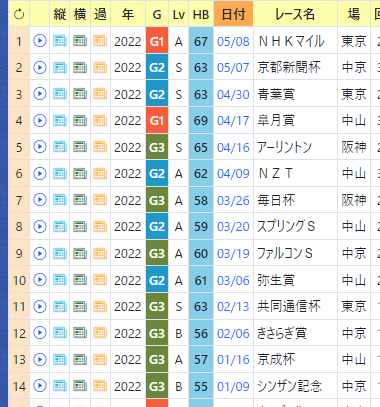Play the 京都新聞杯 race video
Image resolution: width=380 pixels, height=407 pixels.
coord(40,68)
